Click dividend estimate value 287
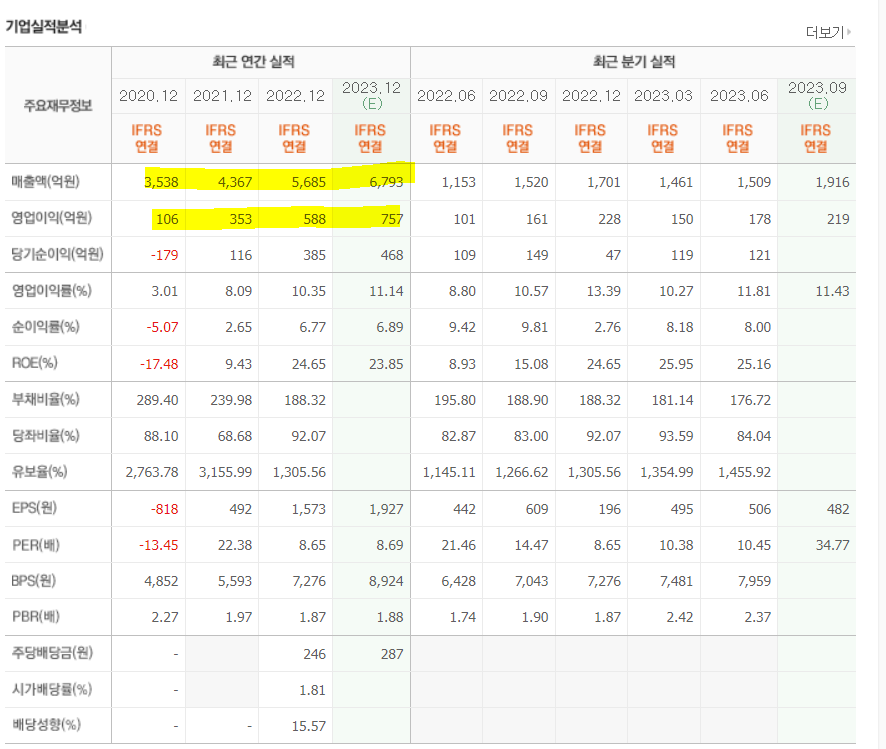The image size is (886, 749). coord(392,654)
